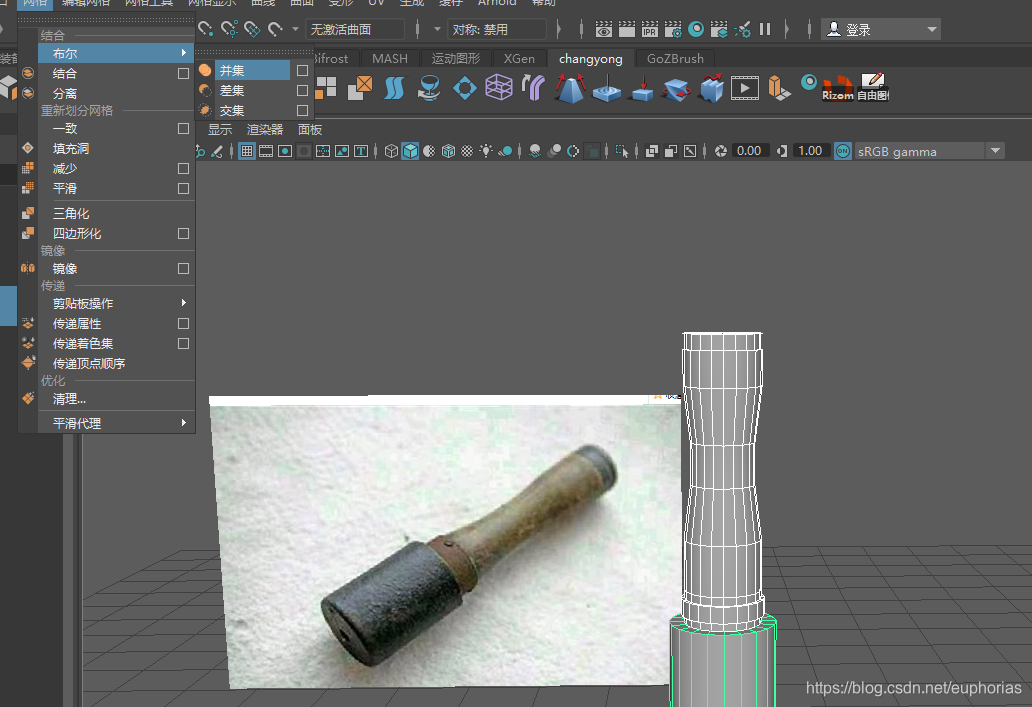Open the 渲染器 panel menu
This screenshot has height=707, width=1032.
click(265, 130)
